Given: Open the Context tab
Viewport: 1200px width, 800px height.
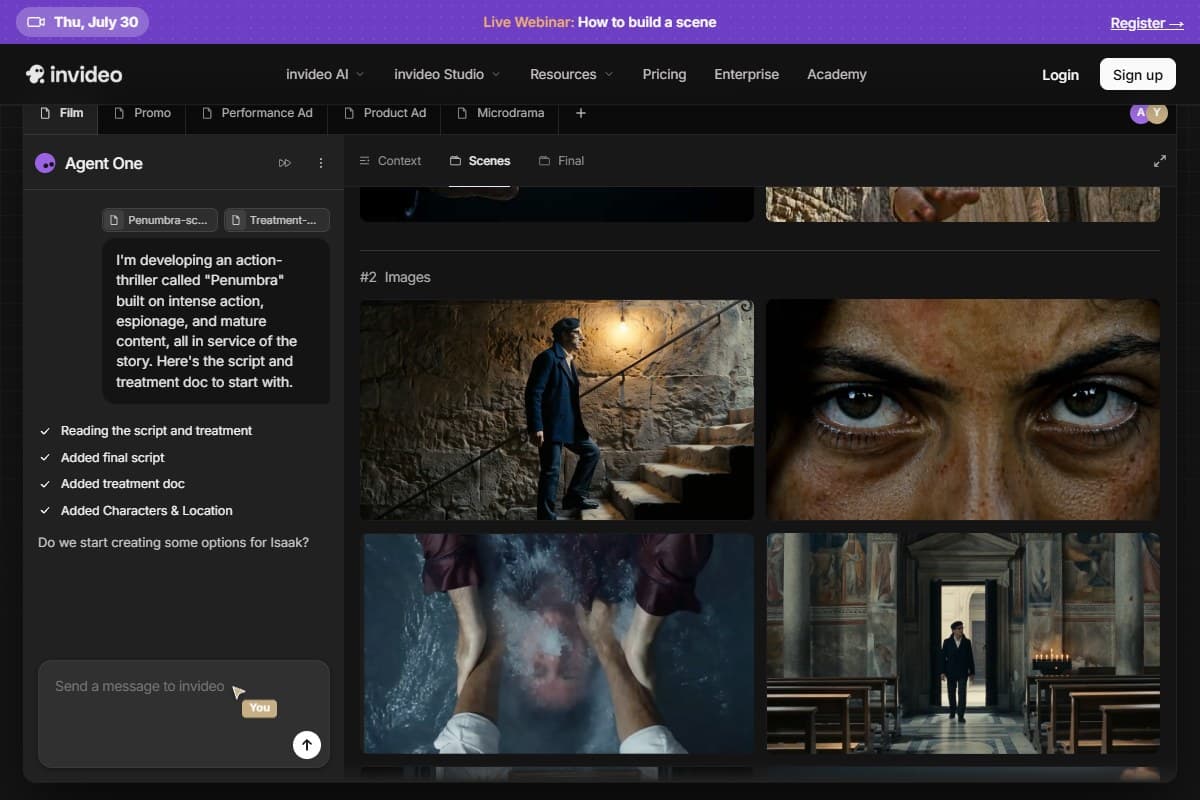Looking at the screenshot, I should tap(390, 161).
